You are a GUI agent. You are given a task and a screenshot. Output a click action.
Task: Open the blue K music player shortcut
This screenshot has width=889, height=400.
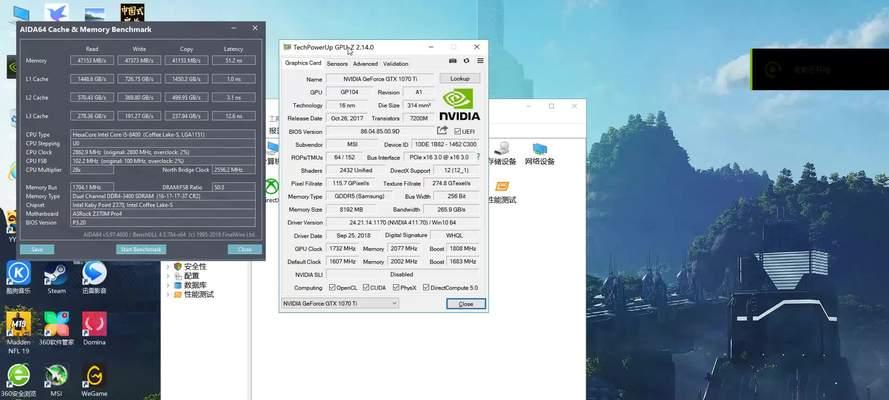pos(19,278)
